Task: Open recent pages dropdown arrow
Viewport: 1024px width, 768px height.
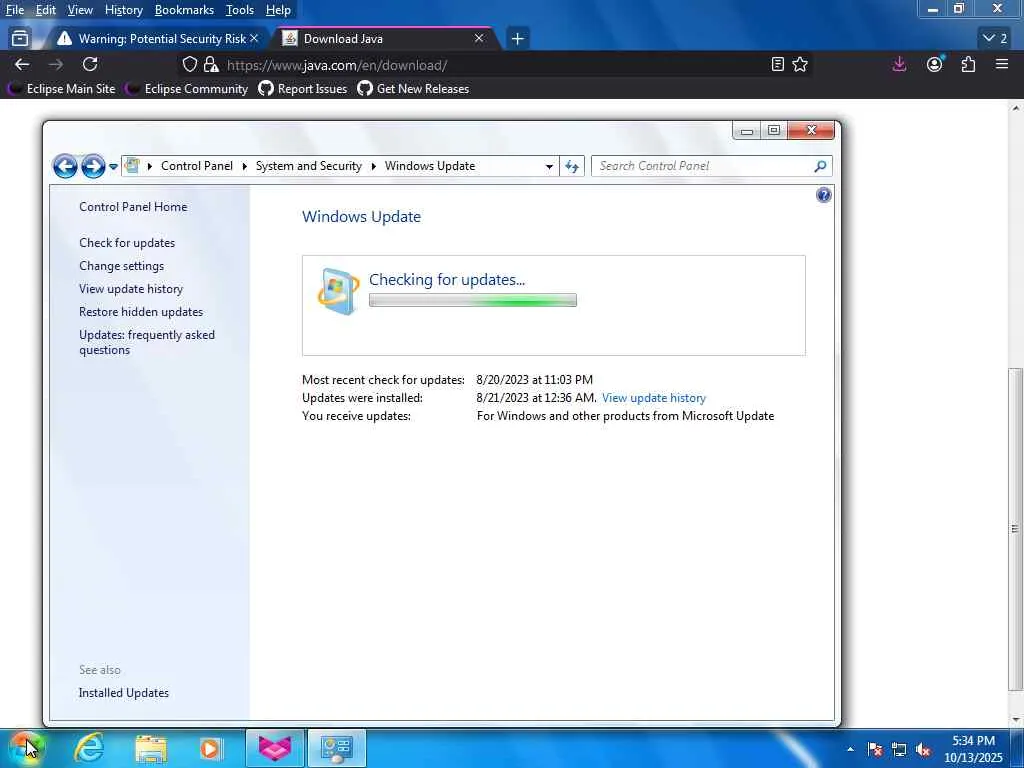Action: pos(113,167)
